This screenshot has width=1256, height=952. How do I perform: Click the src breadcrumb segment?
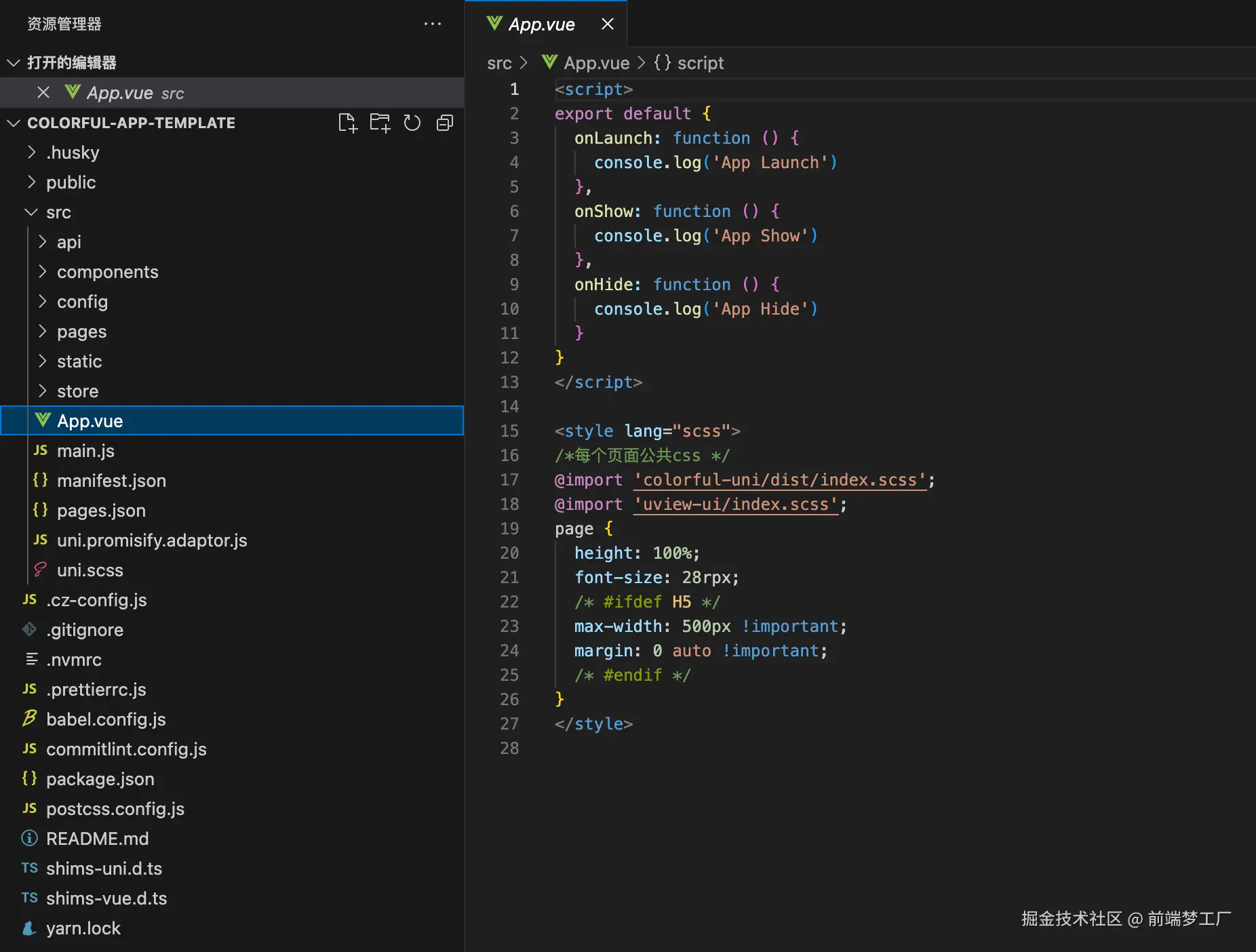498,63
